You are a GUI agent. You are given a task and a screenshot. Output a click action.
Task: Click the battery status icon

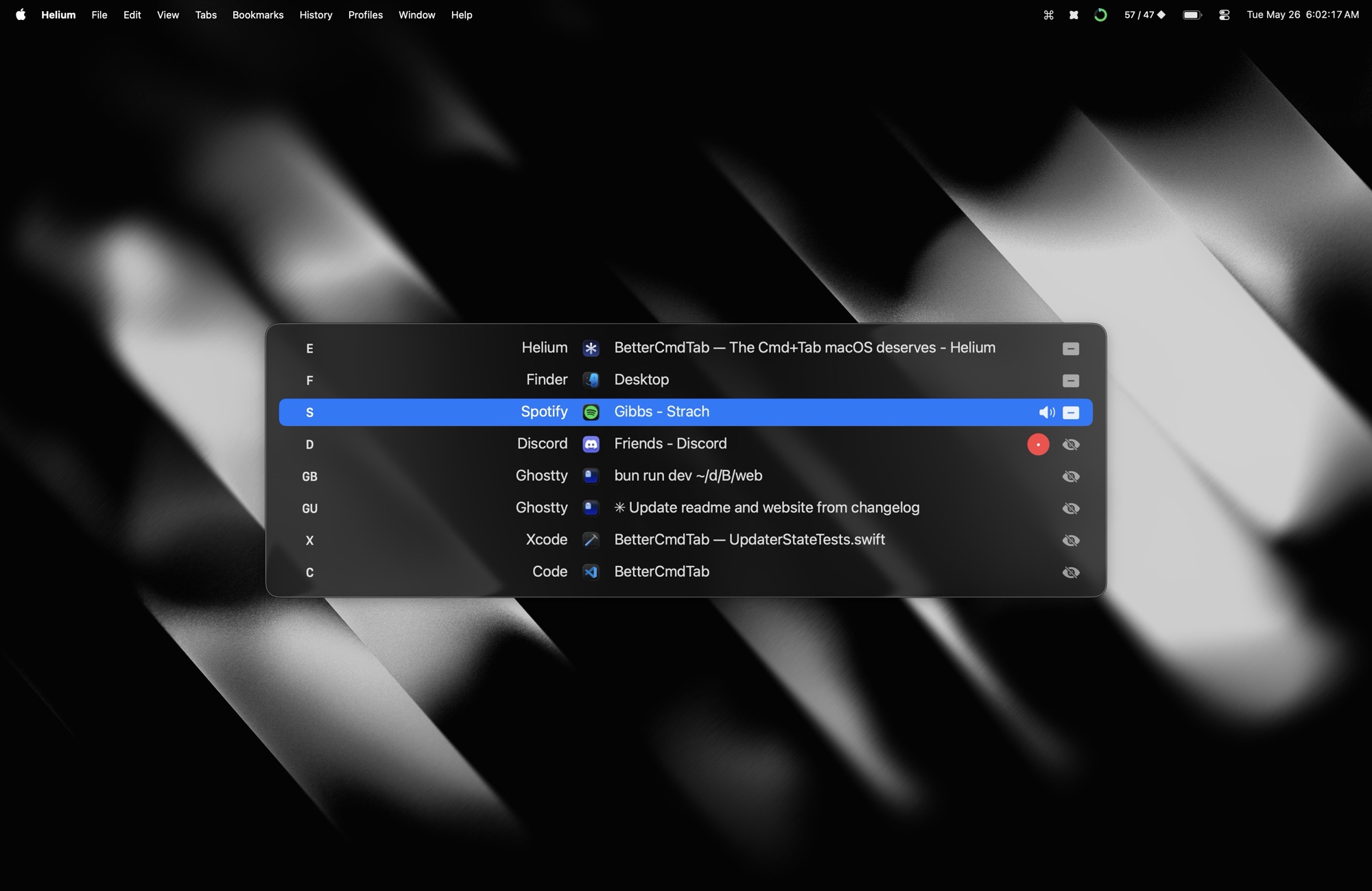click(1192, 14)
